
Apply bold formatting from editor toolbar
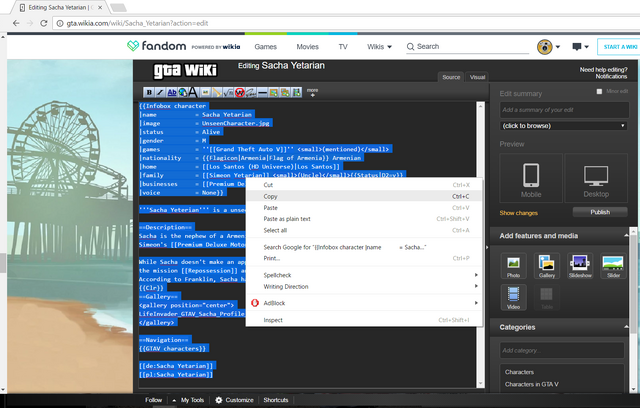coord(149,93)
